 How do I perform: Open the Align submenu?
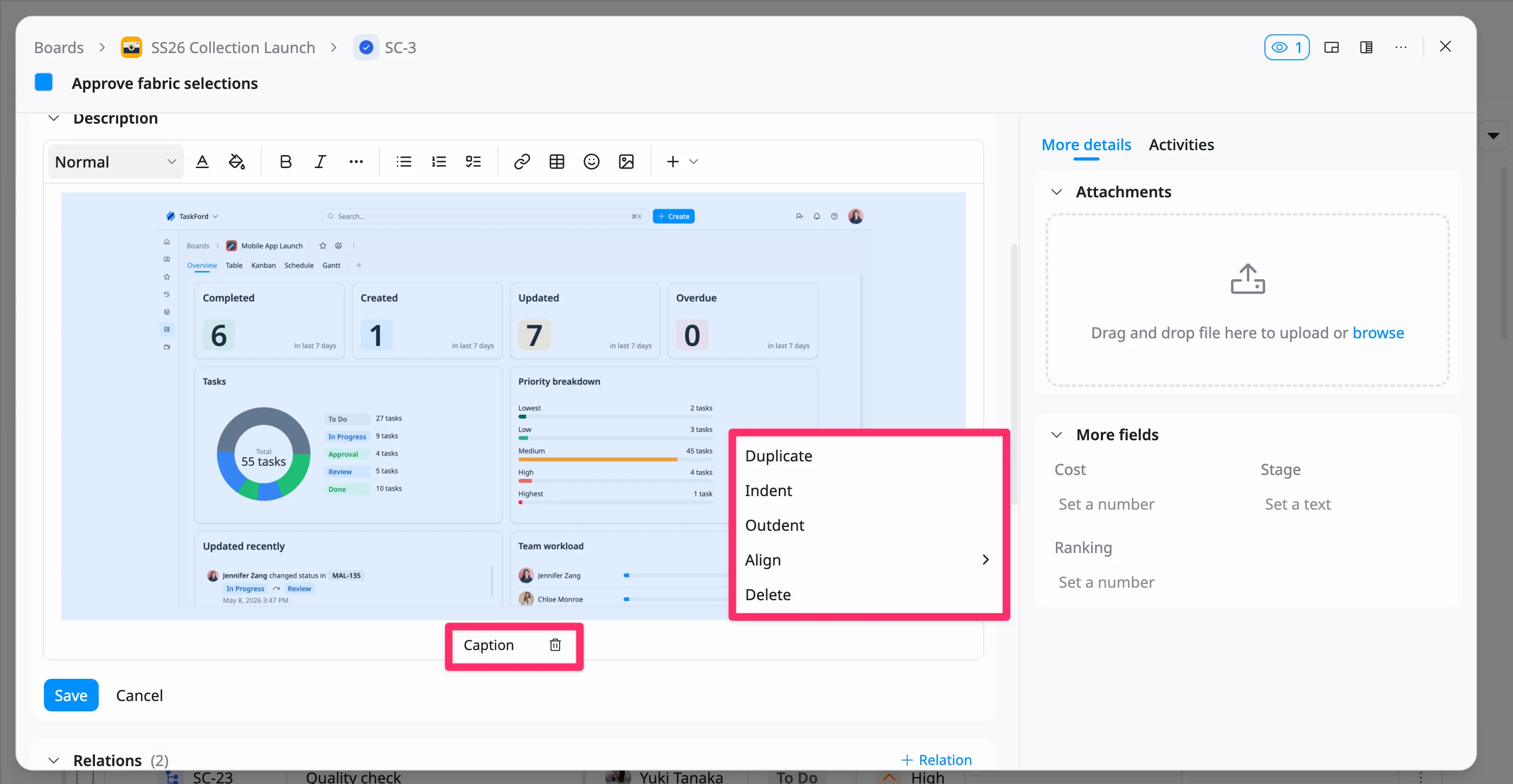[x=869, y=560]
